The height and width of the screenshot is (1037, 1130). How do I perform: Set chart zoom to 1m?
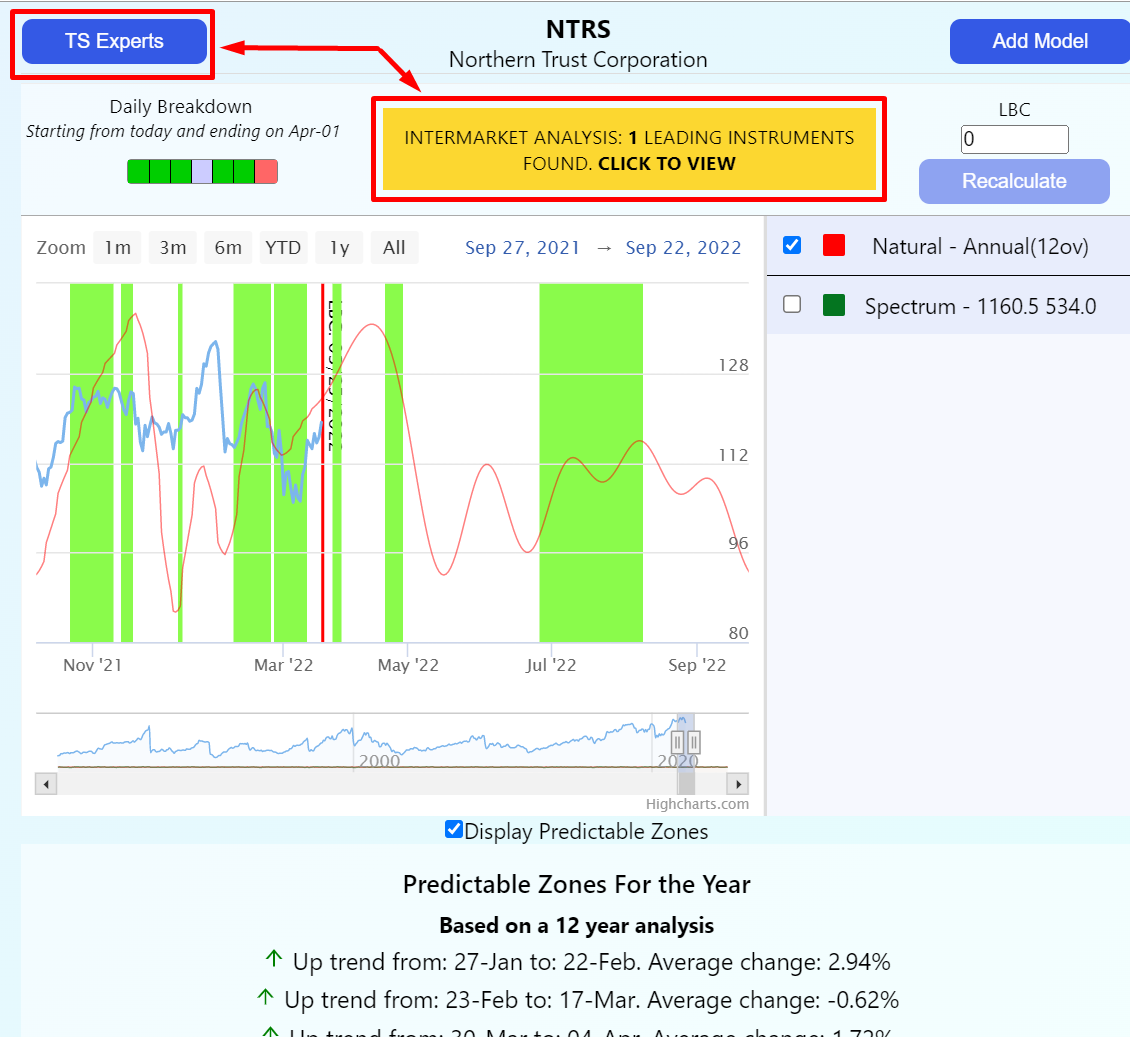pyautogui.click(x=117, y=247)
